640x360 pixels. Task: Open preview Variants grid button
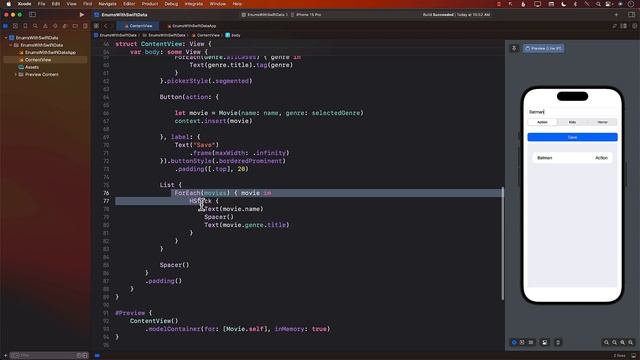(x=531, y=342)
